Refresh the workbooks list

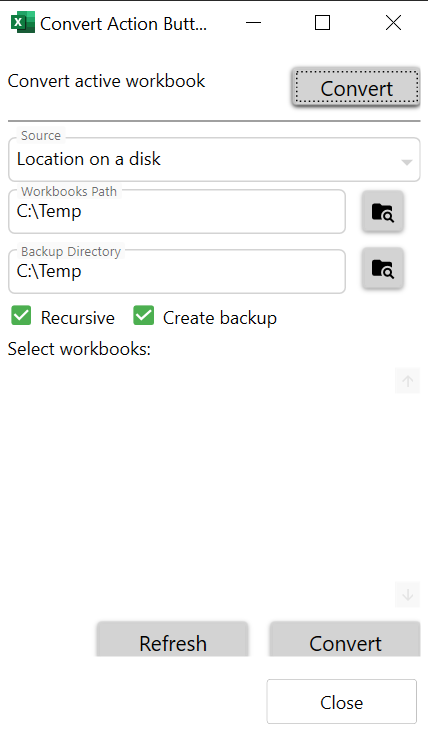coord(173,639)
